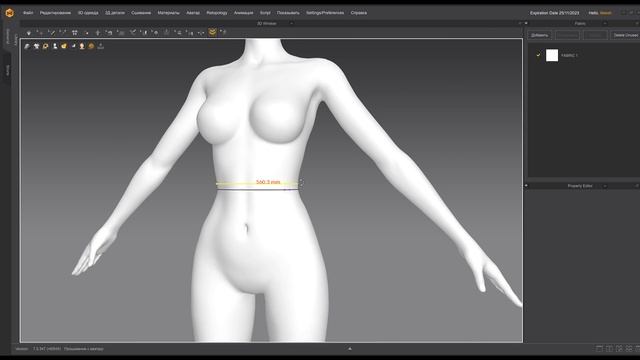Open the Редактирование menu
The width and height of the screenshot is (640, 360).
click(x=55, y=13)
